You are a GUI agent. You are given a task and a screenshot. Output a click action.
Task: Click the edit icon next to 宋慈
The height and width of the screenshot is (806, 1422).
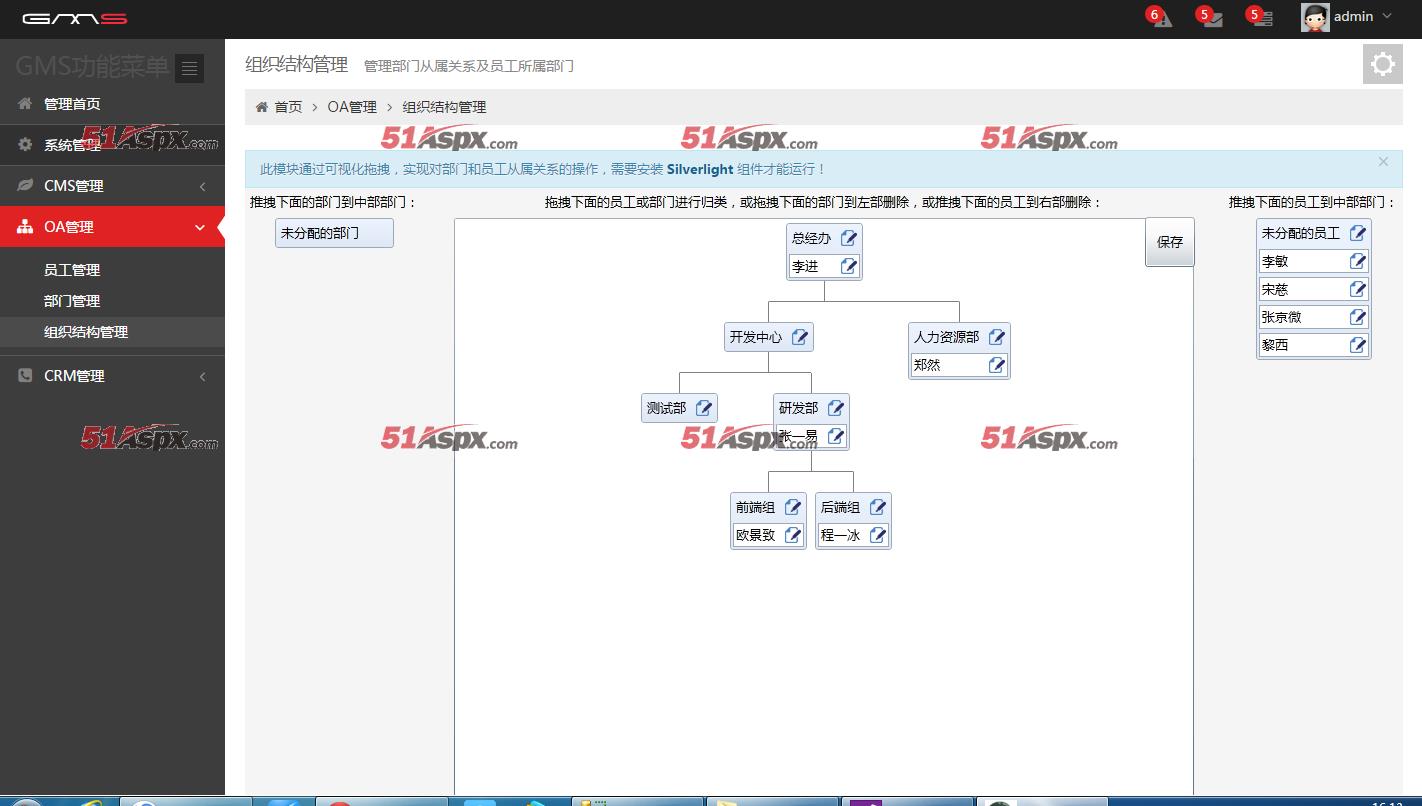click(x=1358, y=289)
